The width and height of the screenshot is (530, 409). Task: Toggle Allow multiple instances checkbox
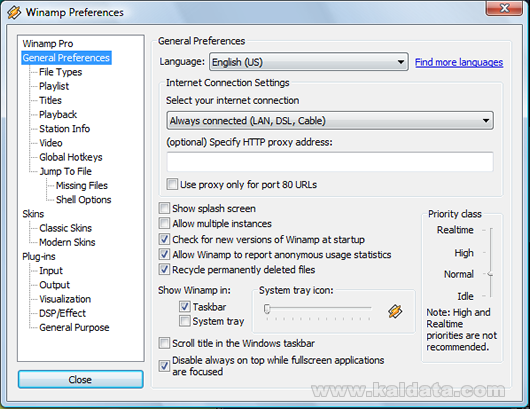pos(164,223)
